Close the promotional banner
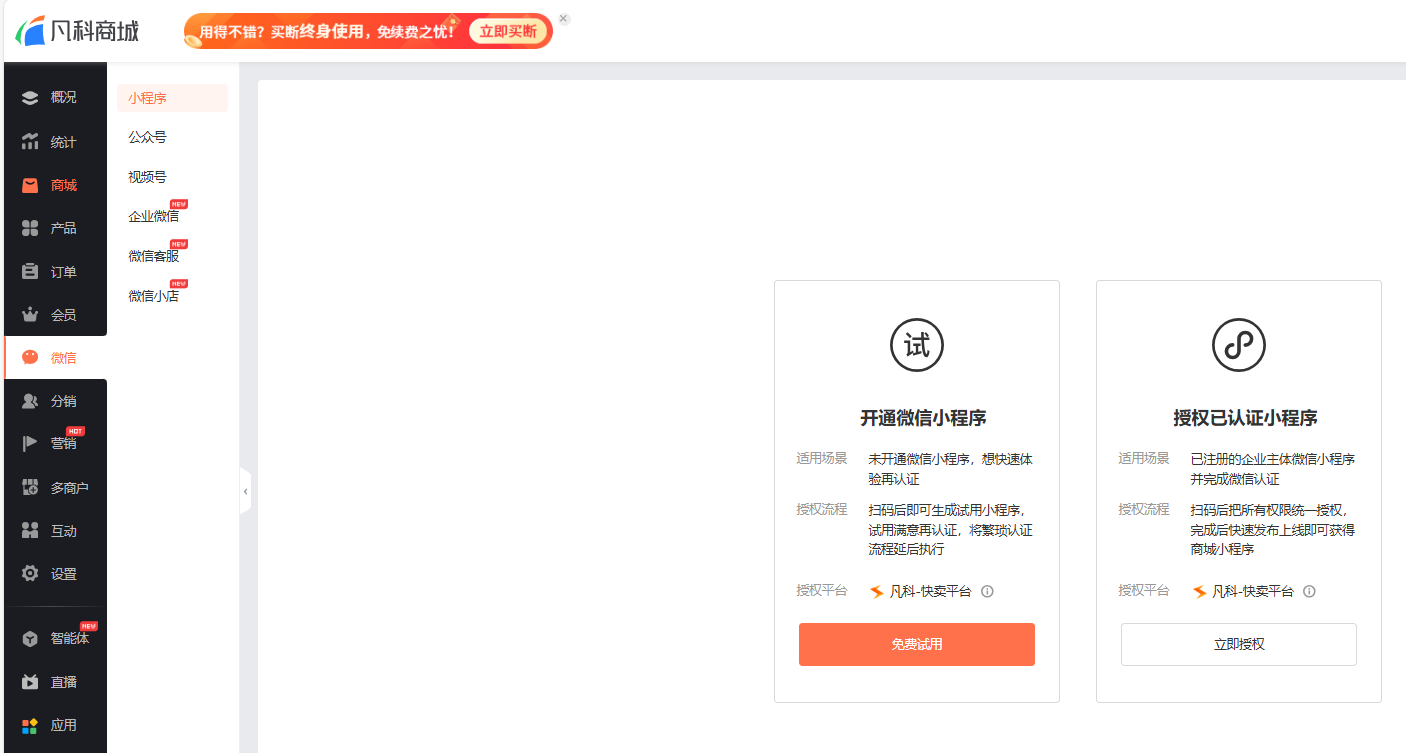 tap(564, 19)
